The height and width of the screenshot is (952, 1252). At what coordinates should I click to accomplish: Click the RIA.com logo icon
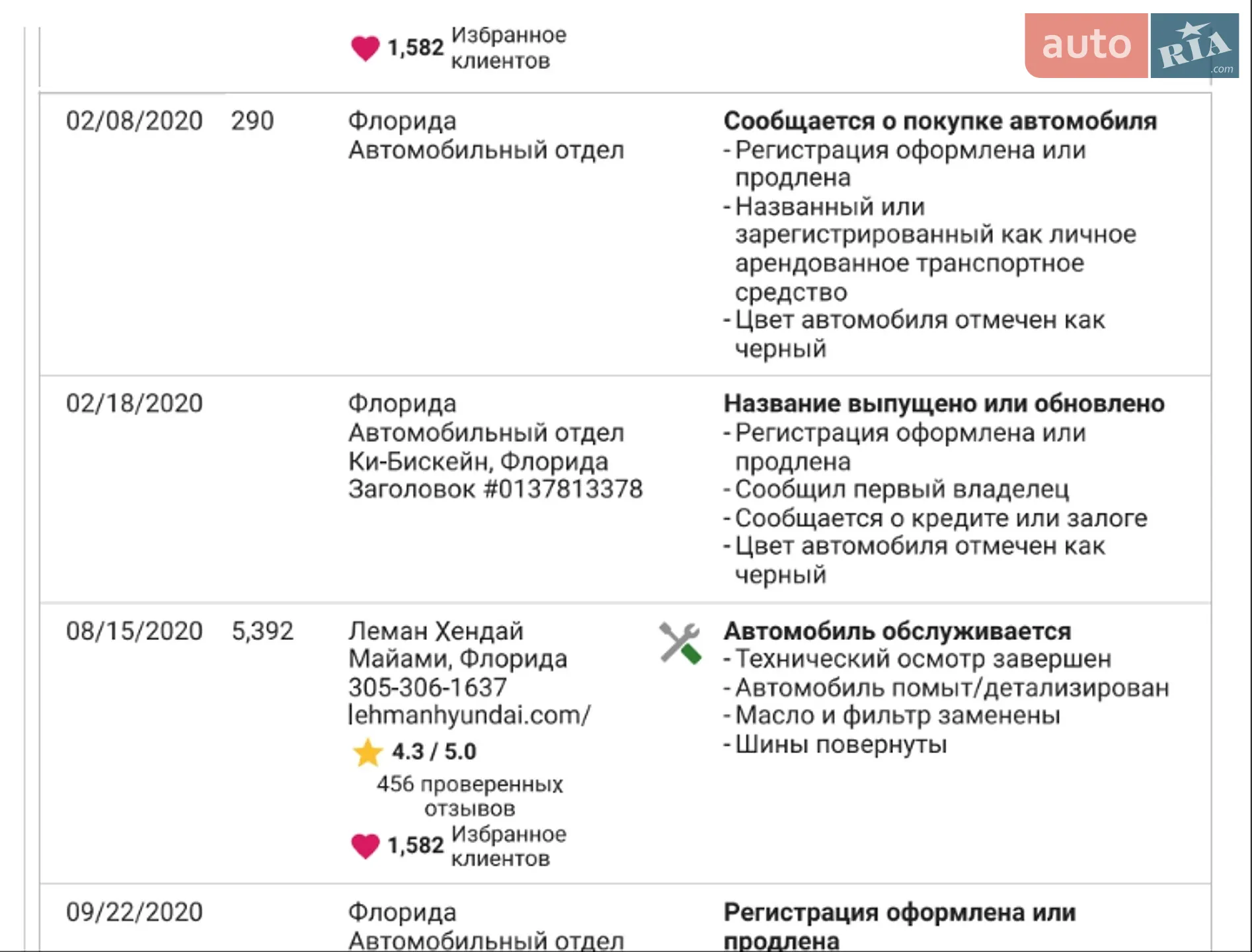click(x=1194, y=46)
